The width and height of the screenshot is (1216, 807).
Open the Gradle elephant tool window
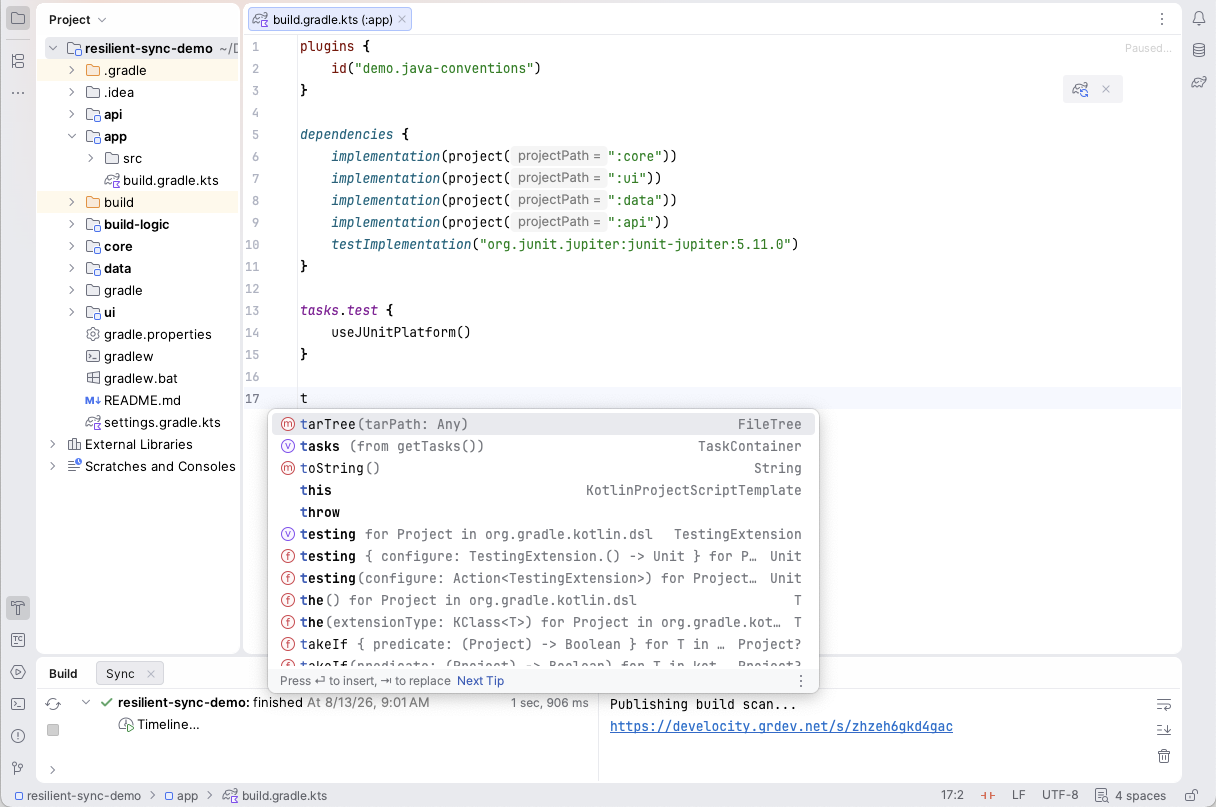(1198, 82)
